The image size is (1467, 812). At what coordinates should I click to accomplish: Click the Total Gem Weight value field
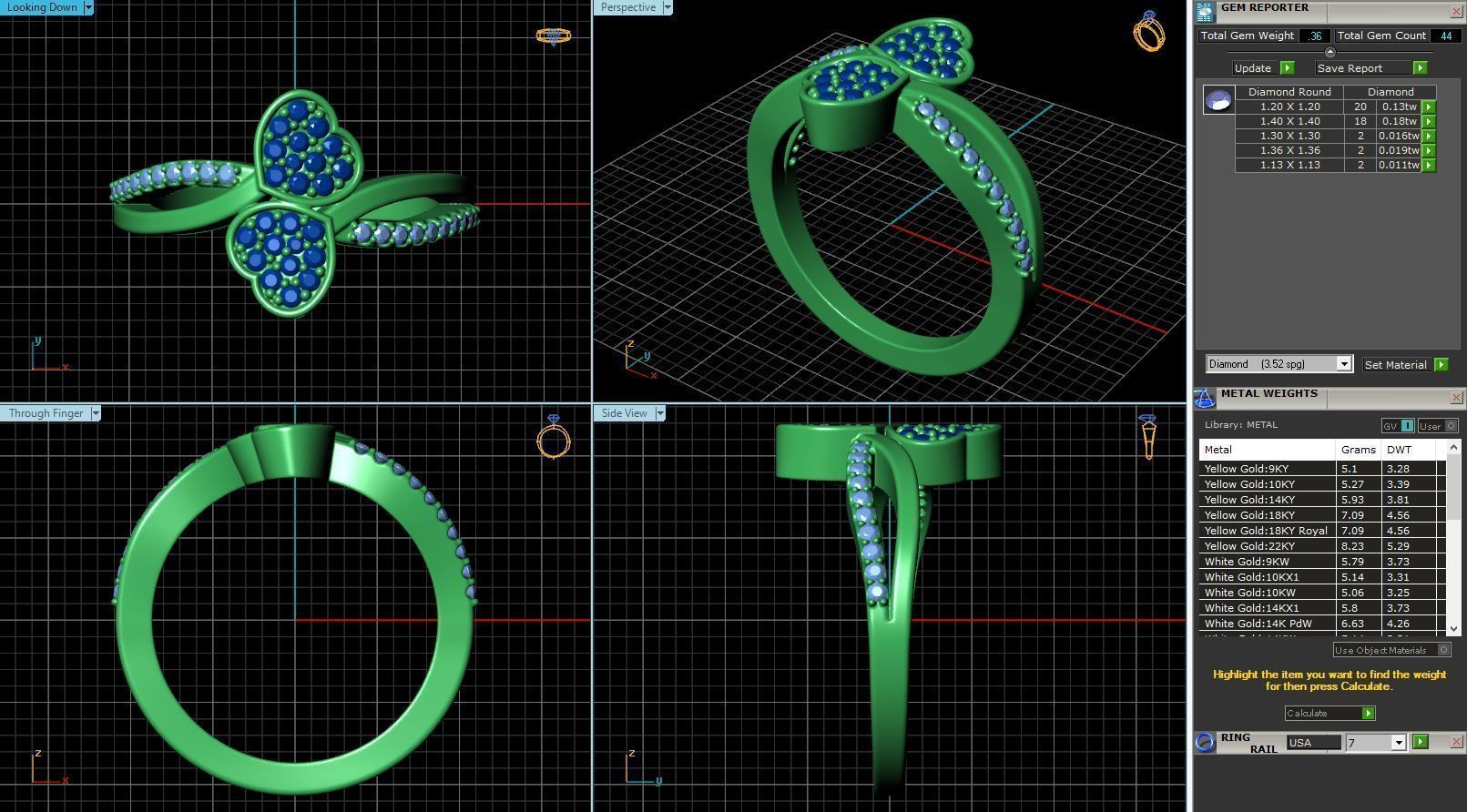click(1314, 36)
